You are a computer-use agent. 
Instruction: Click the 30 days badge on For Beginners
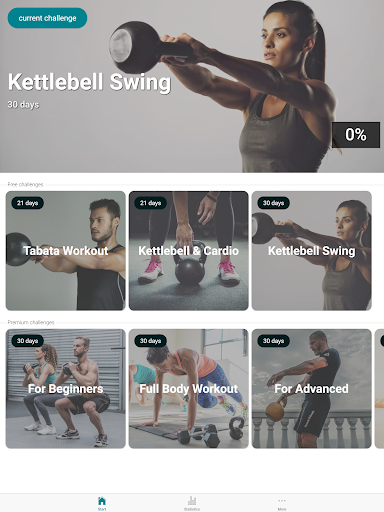click(x=28, y=341)
